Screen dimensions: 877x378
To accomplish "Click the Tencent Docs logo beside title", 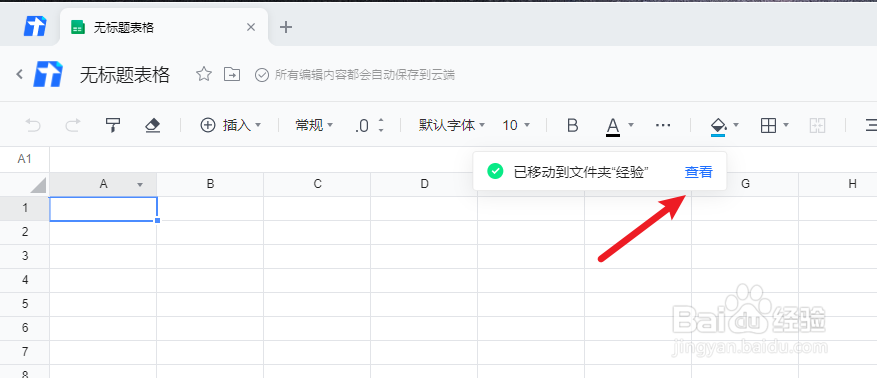I will [x=48, y=74].
